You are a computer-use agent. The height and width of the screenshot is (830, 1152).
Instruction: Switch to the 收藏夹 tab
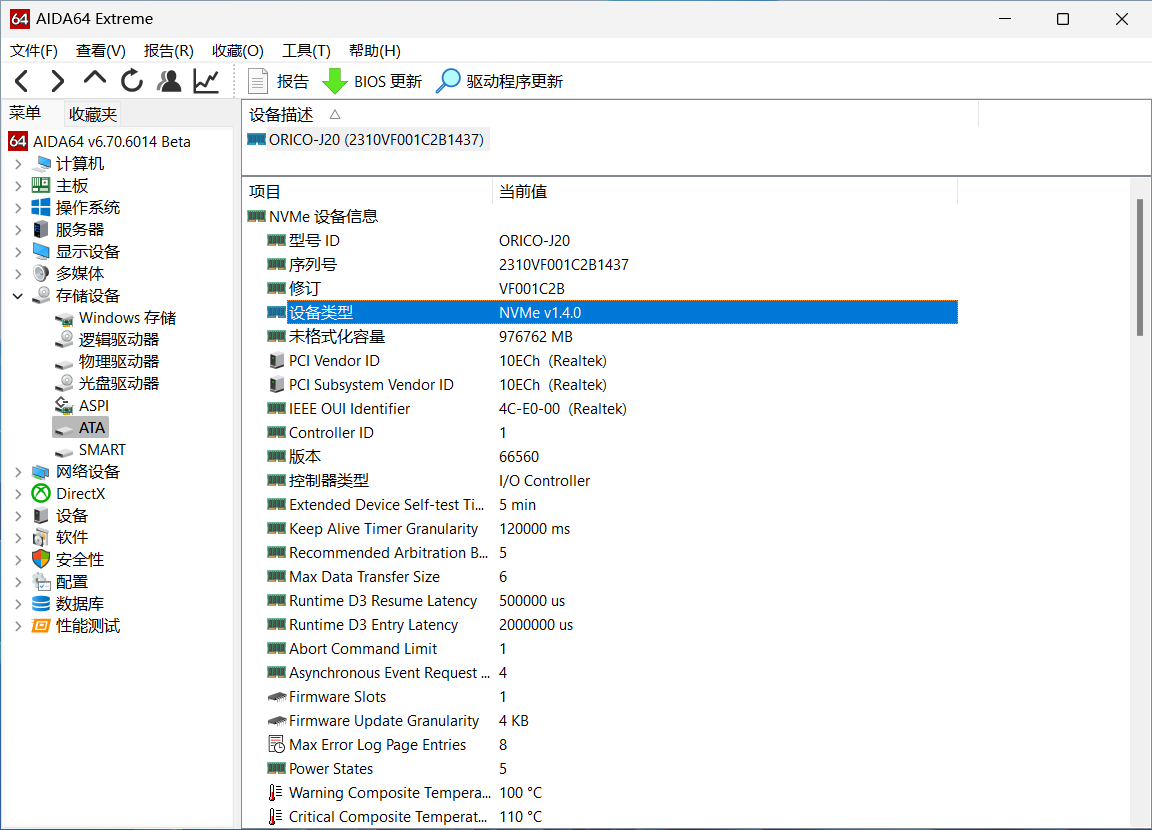click(93, 115)
